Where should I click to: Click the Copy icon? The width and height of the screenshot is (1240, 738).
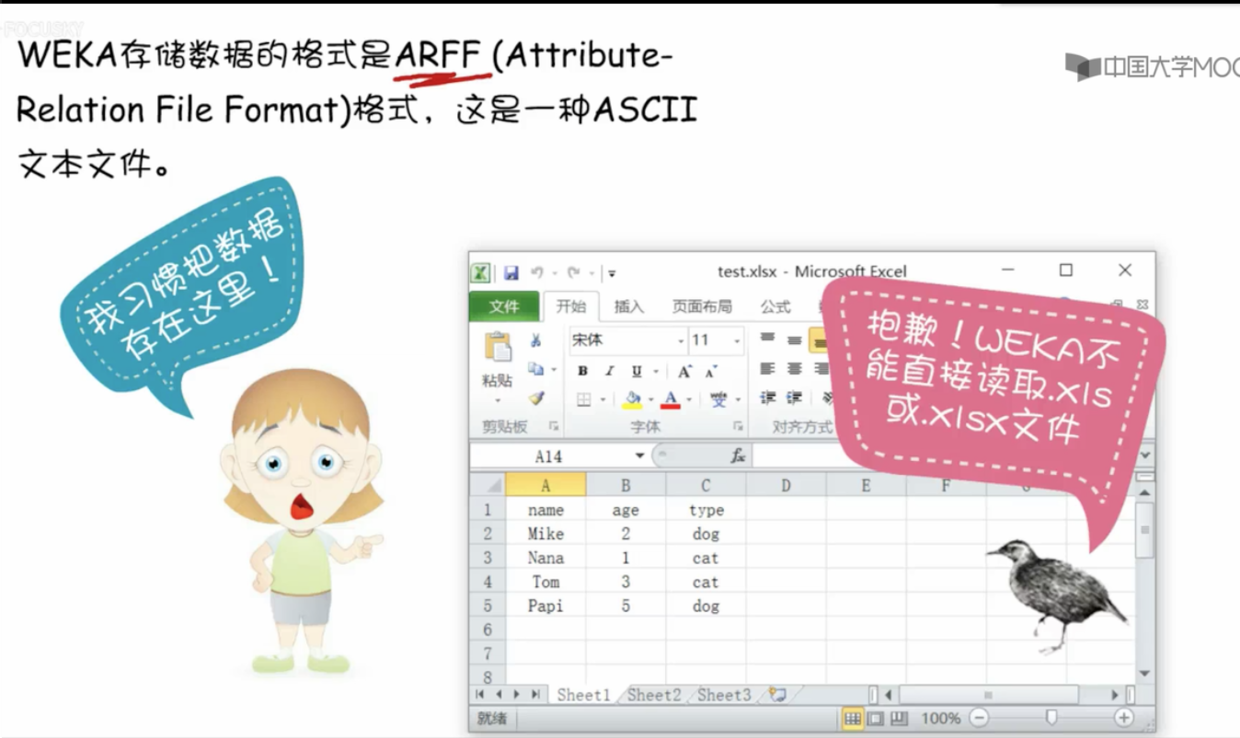click(x=536, y=369)
